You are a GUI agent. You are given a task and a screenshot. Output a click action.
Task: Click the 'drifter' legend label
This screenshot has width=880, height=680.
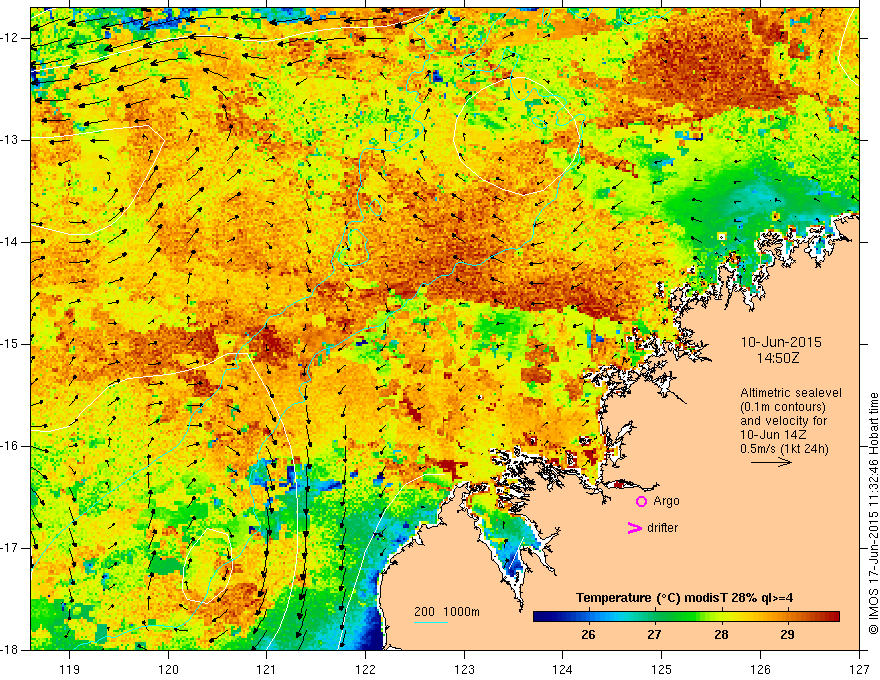[x=662, y=528]
